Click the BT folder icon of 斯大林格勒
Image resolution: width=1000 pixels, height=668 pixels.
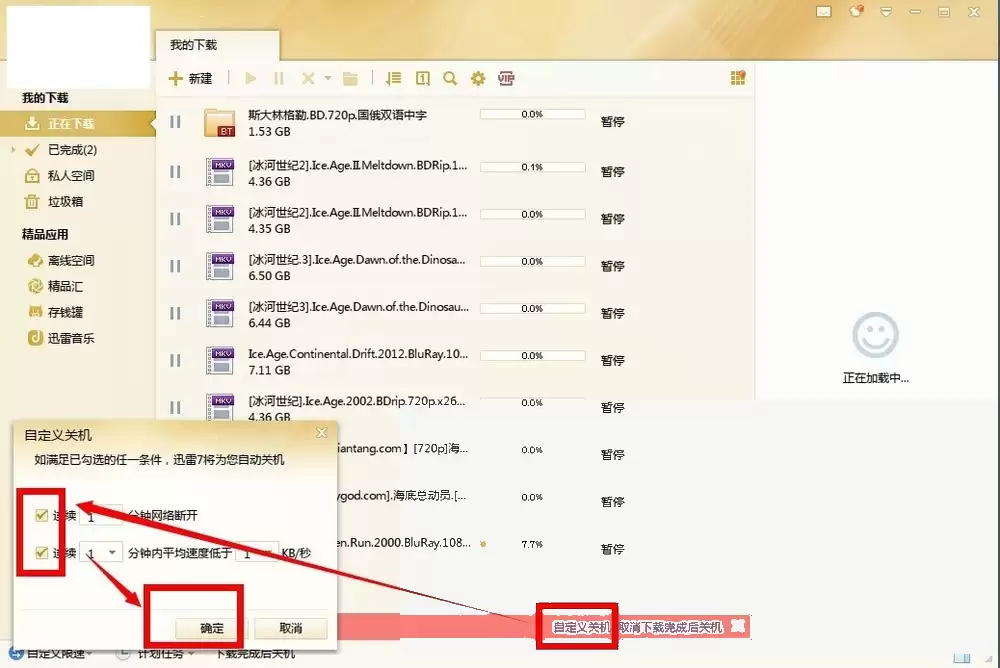220,122
